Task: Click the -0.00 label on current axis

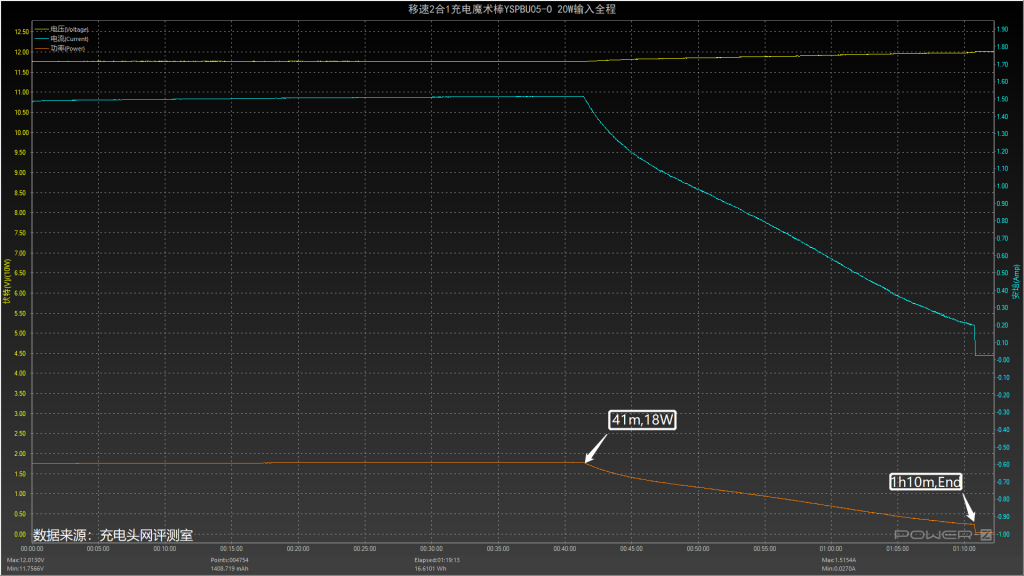Action: [x=1002, y=360]
